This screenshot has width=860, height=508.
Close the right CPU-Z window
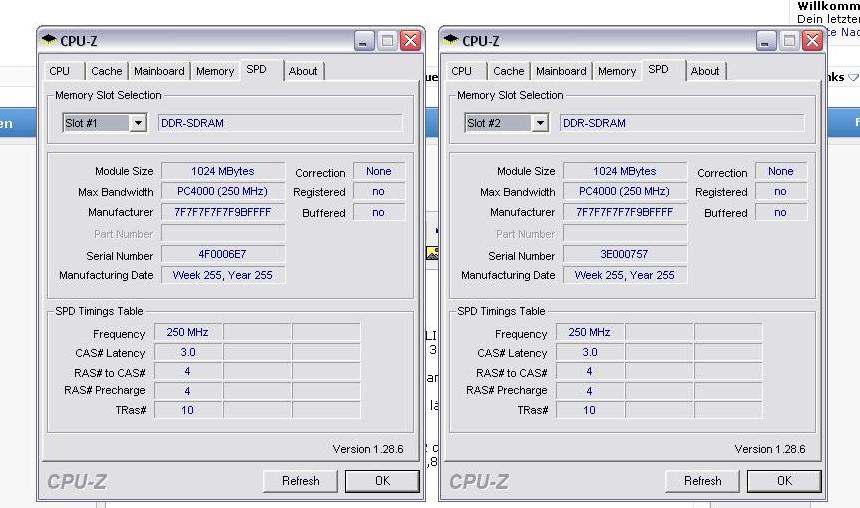[x=812, y=41]
